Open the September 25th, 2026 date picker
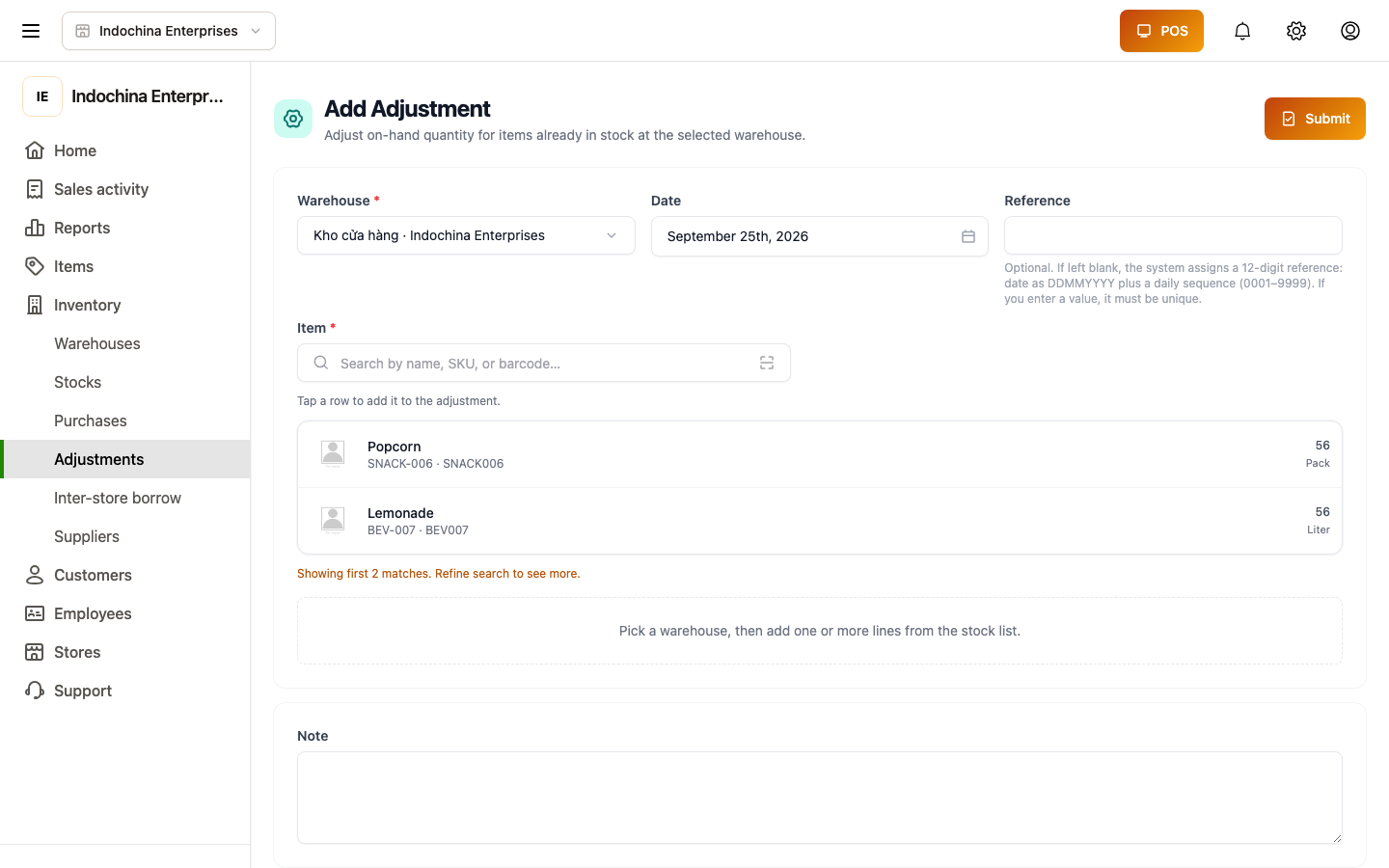Viewport: 1389px width, 868px height. click(820, 236)
